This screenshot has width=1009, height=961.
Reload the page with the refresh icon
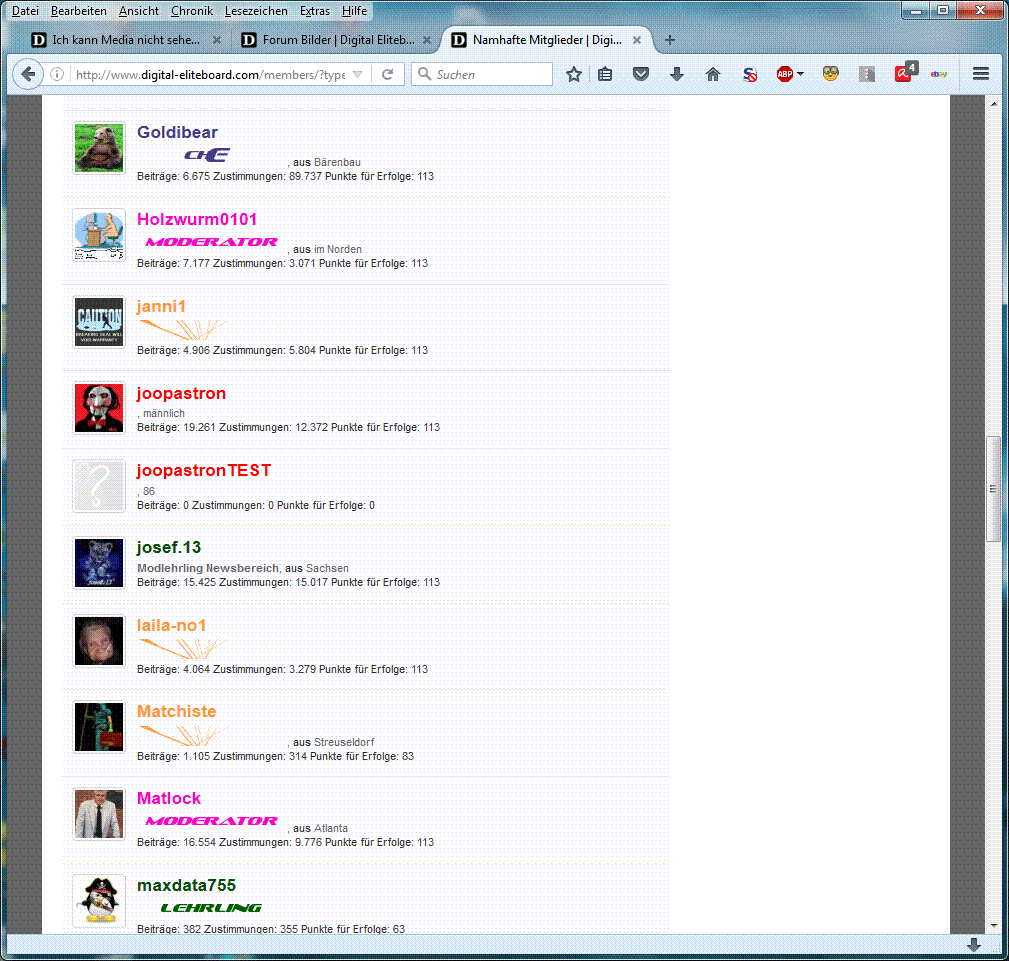click(x=387, y=75)
